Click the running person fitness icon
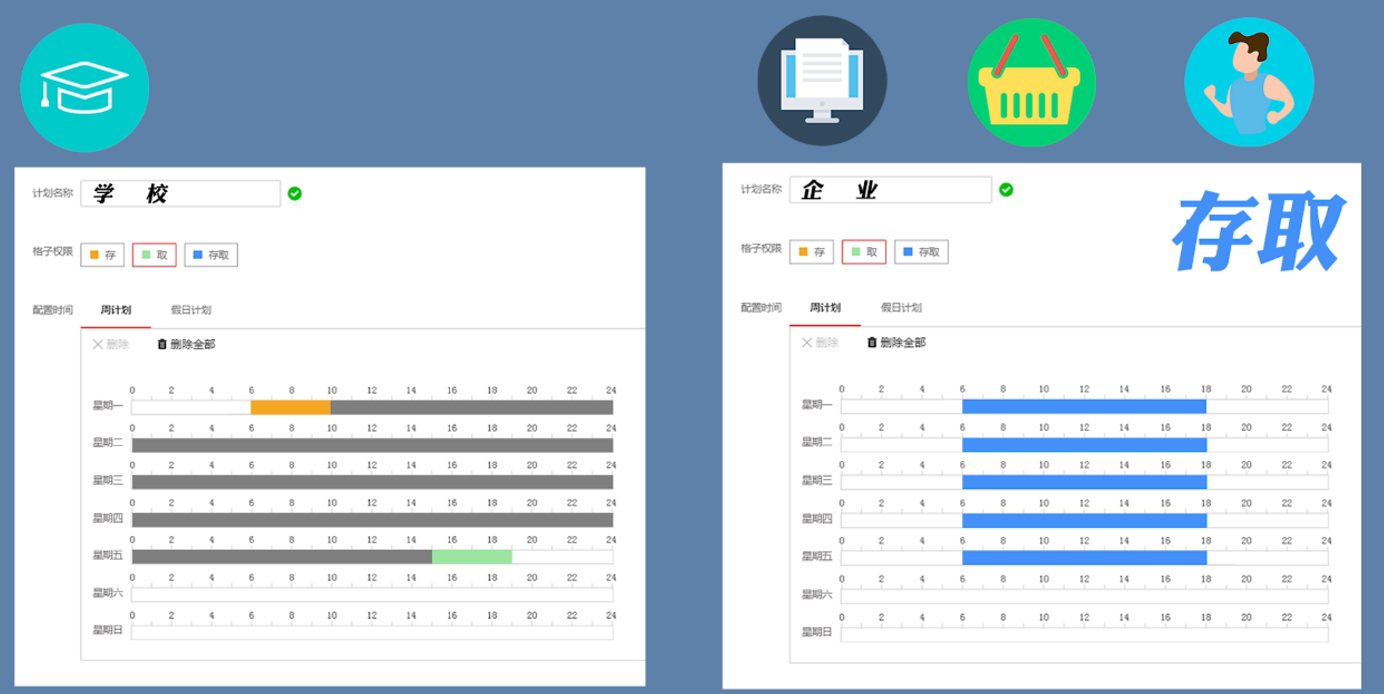 coord(1248,82)
